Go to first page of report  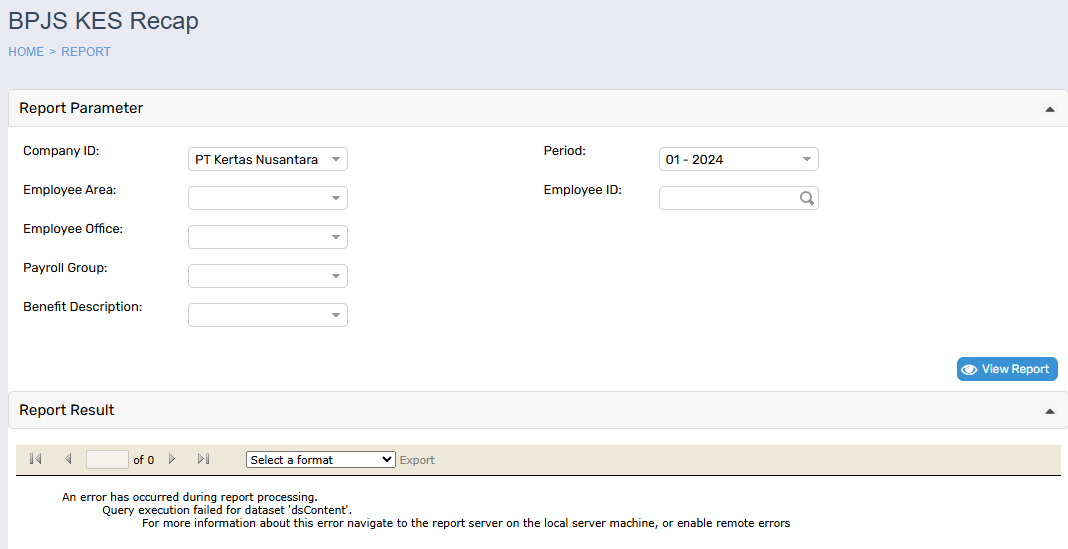pyautogui.click(x=36, y=459)
